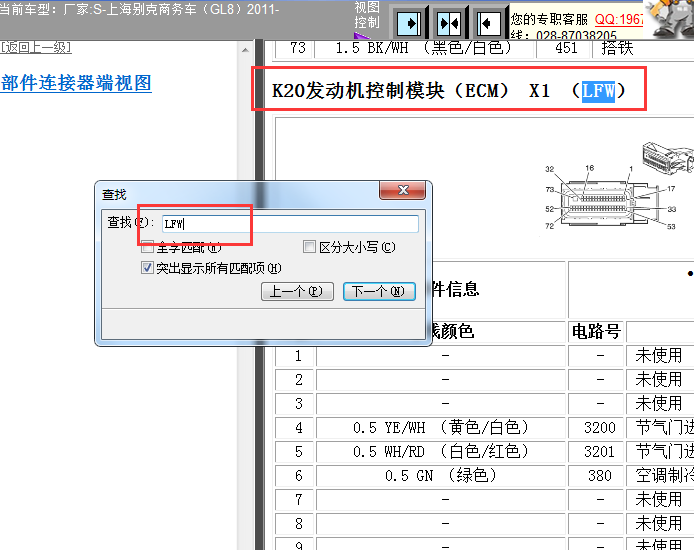Toggle 全字匹配 whole-word checkbox
Viewport: 694px width, 550px height.
(147, 246)
